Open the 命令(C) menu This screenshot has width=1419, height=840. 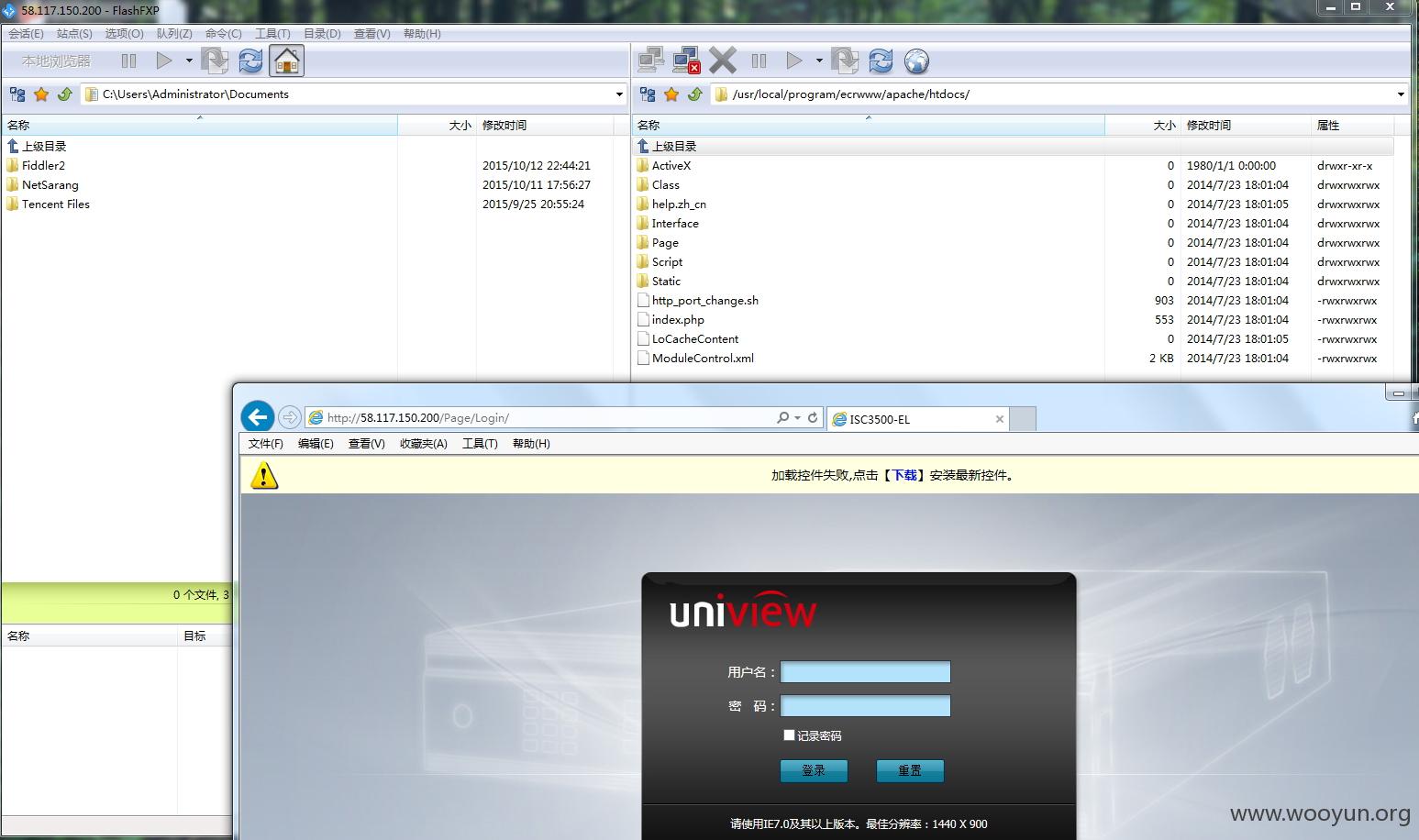tap(224, 33)
